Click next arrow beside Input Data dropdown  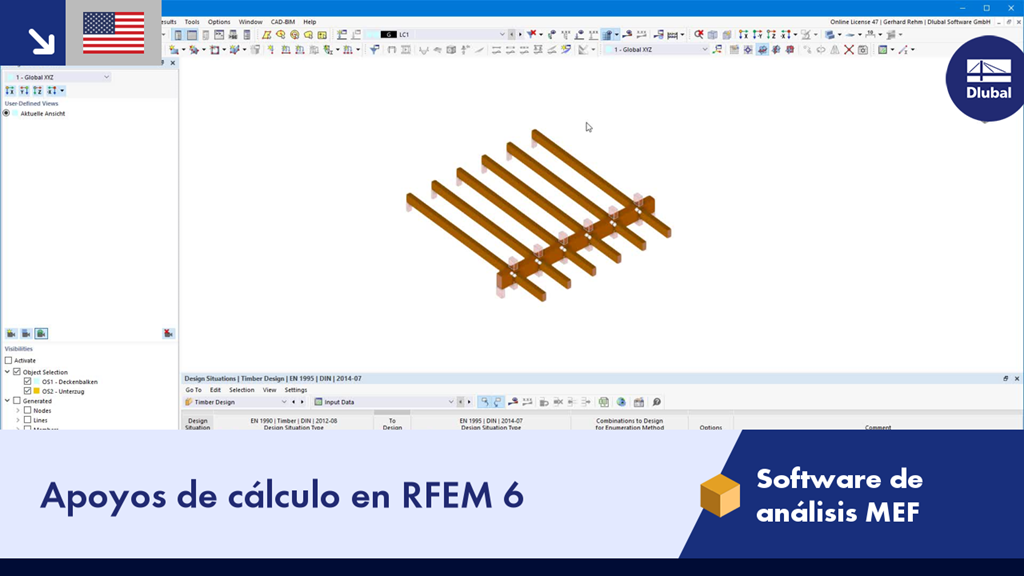pyautogui.click(x=469, y=402)
